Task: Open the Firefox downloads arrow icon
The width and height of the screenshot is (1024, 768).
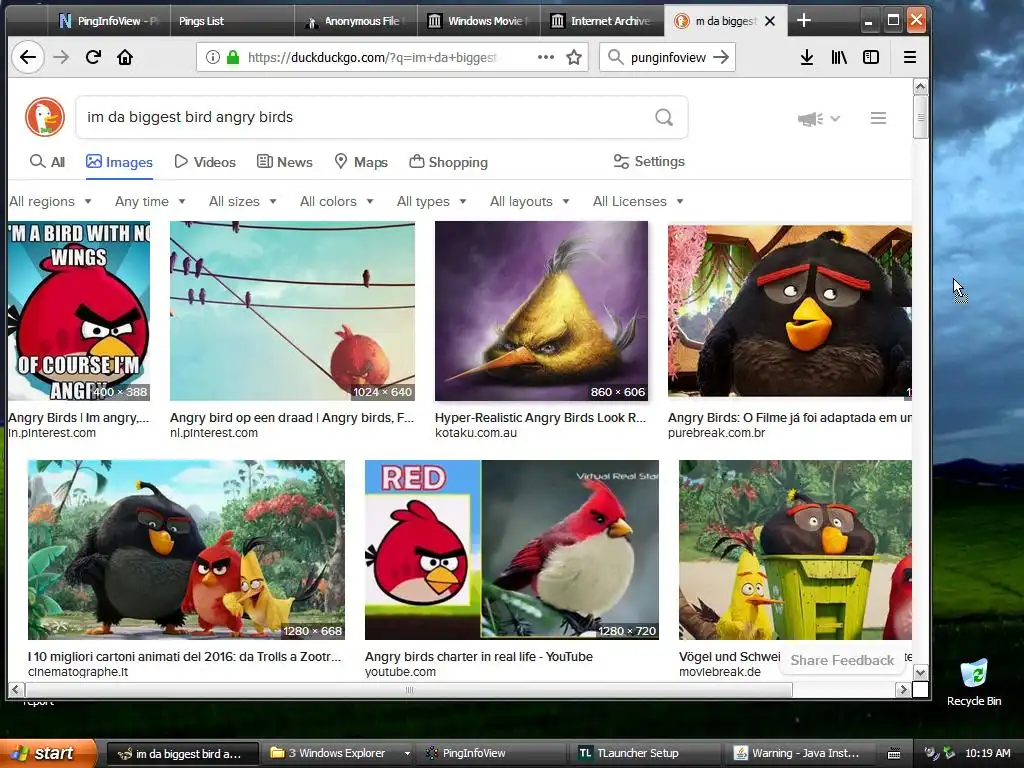Action: pyautogui.click(x=807, y=57)
